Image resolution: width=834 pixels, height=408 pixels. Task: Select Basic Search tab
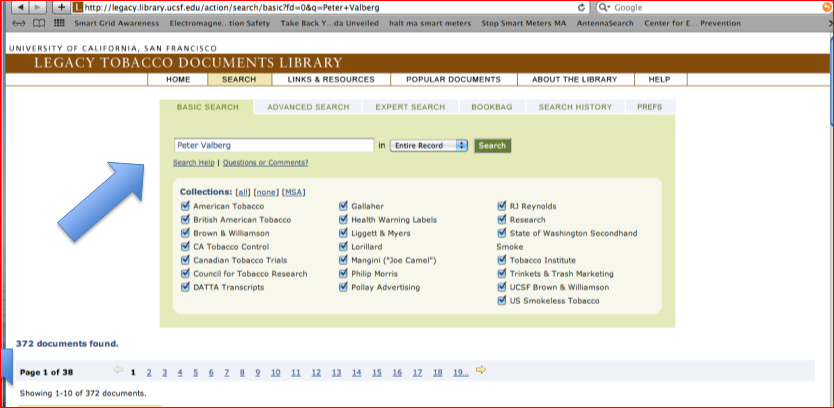207,107
